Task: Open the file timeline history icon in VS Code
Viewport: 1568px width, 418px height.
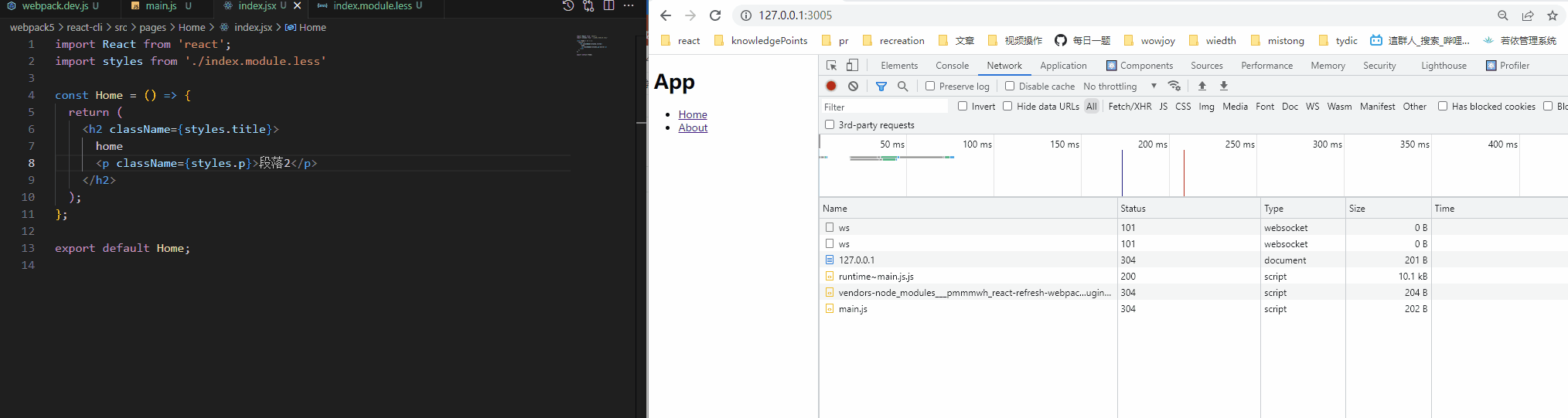Action: pos(568,5)
